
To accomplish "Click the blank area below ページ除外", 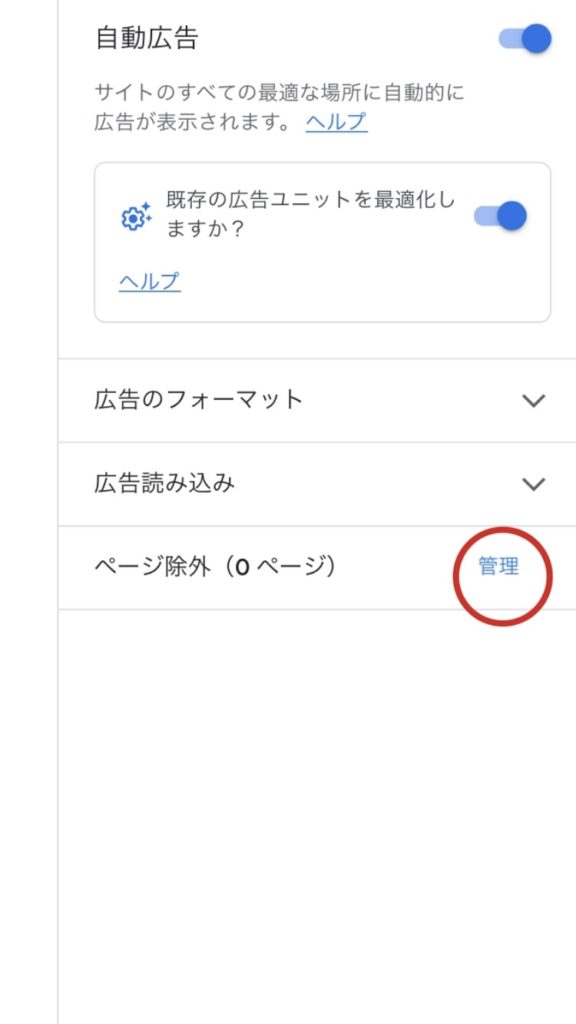I will (317, 816).
